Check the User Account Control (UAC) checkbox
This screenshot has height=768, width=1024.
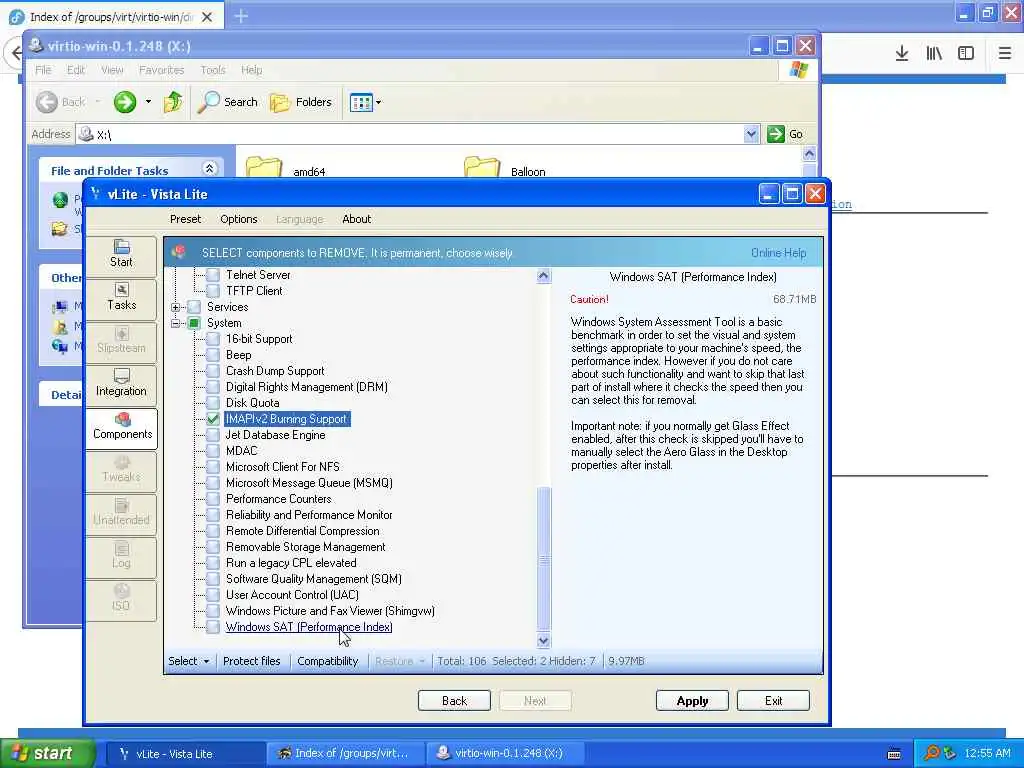(213, 595)
